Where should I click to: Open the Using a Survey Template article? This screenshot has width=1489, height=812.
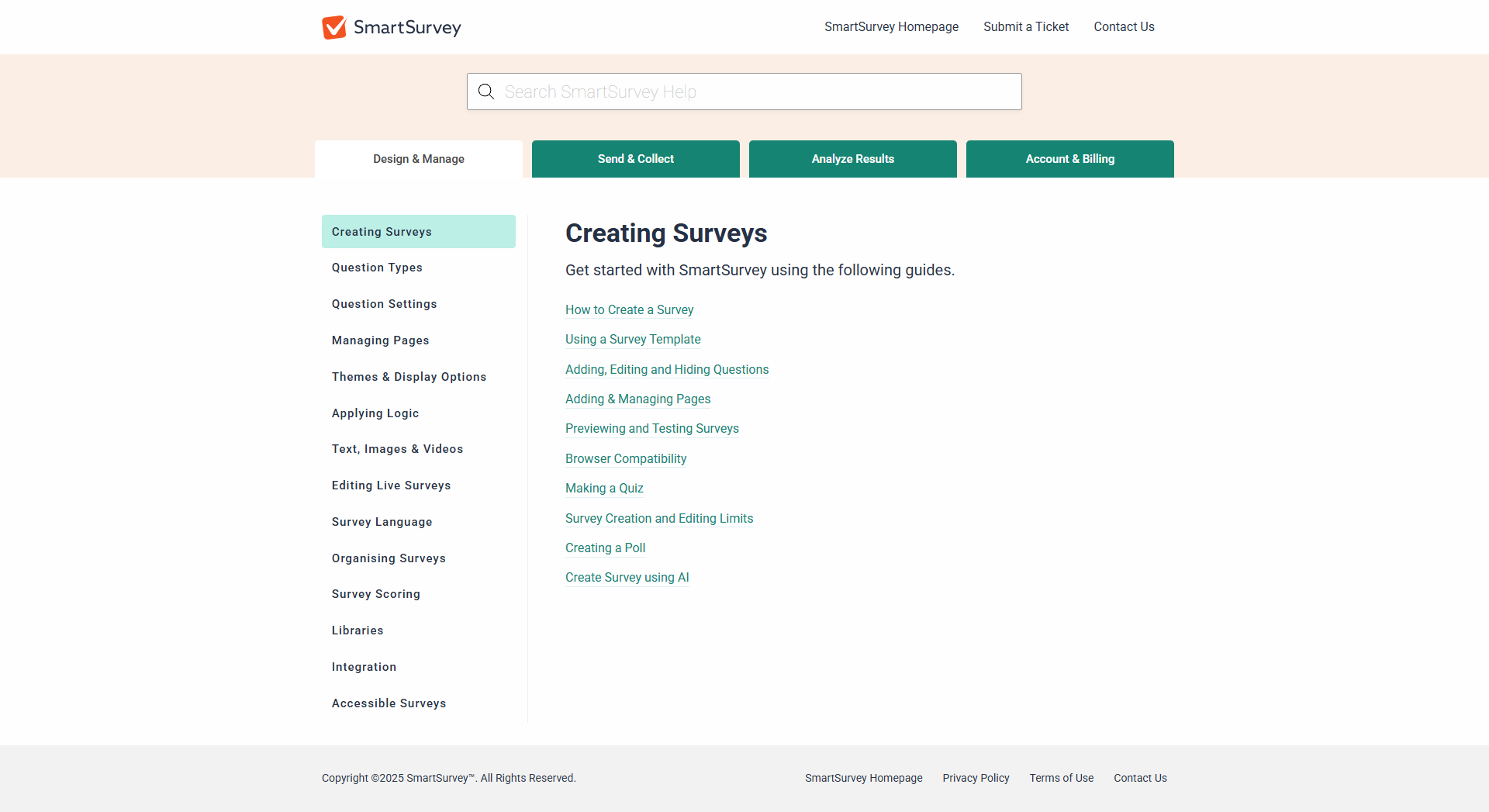click(x=633, y=339)
